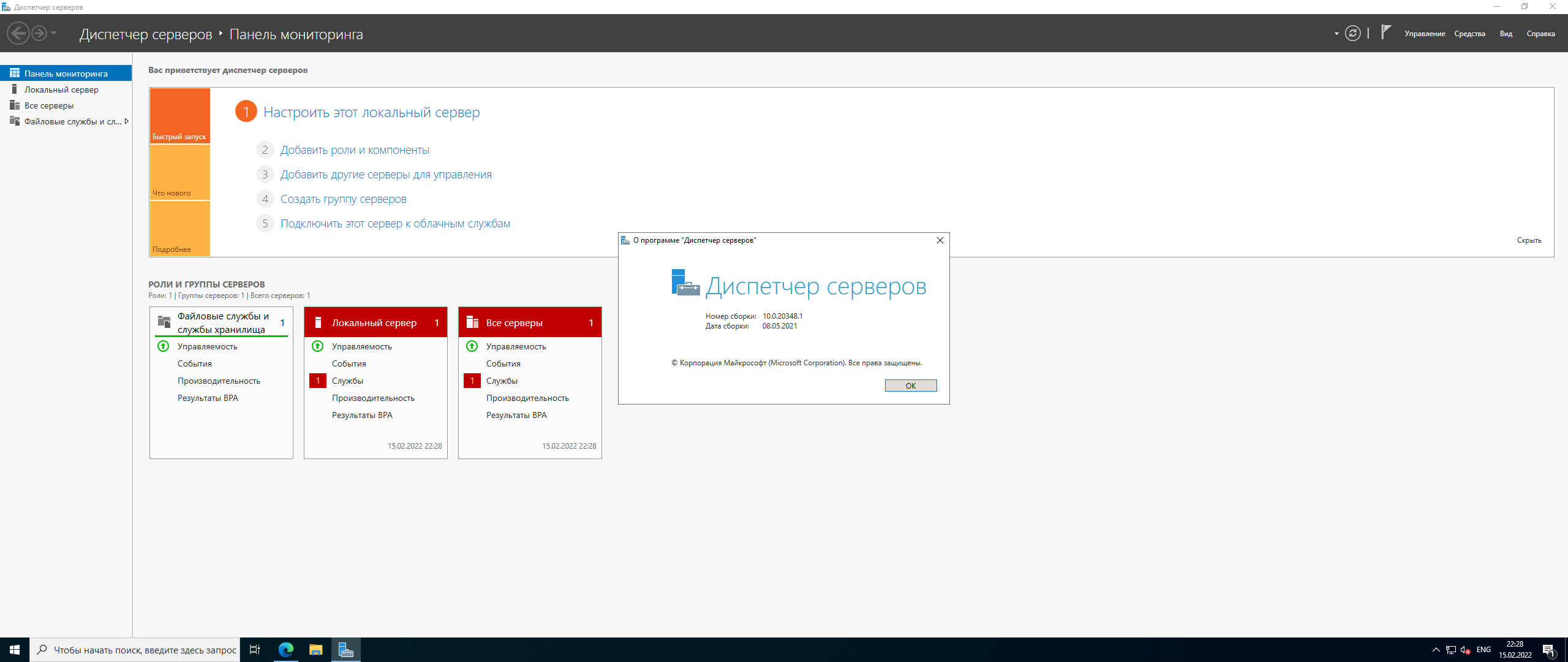Open navigation history dropdown beside arrows
1568x662 pixels.
54,33
